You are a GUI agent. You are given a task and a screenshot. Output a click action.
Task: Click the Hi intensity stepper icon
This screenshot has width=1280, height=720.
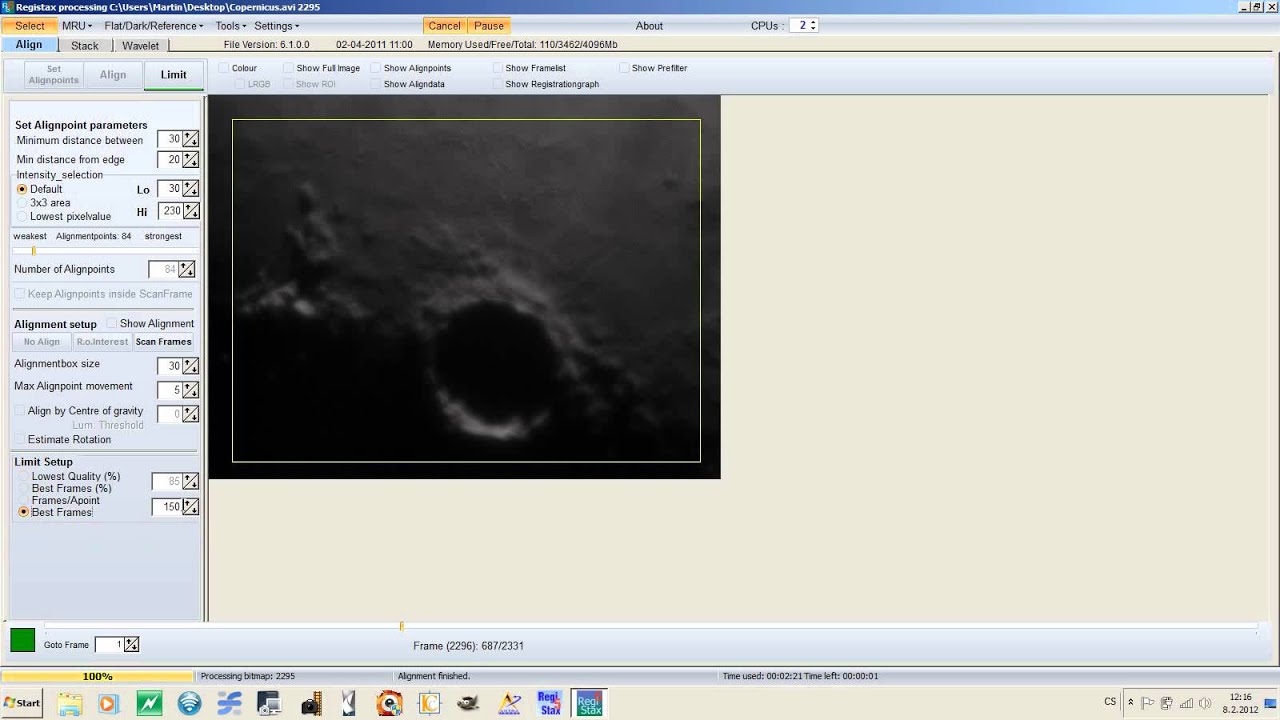(190, 211)
